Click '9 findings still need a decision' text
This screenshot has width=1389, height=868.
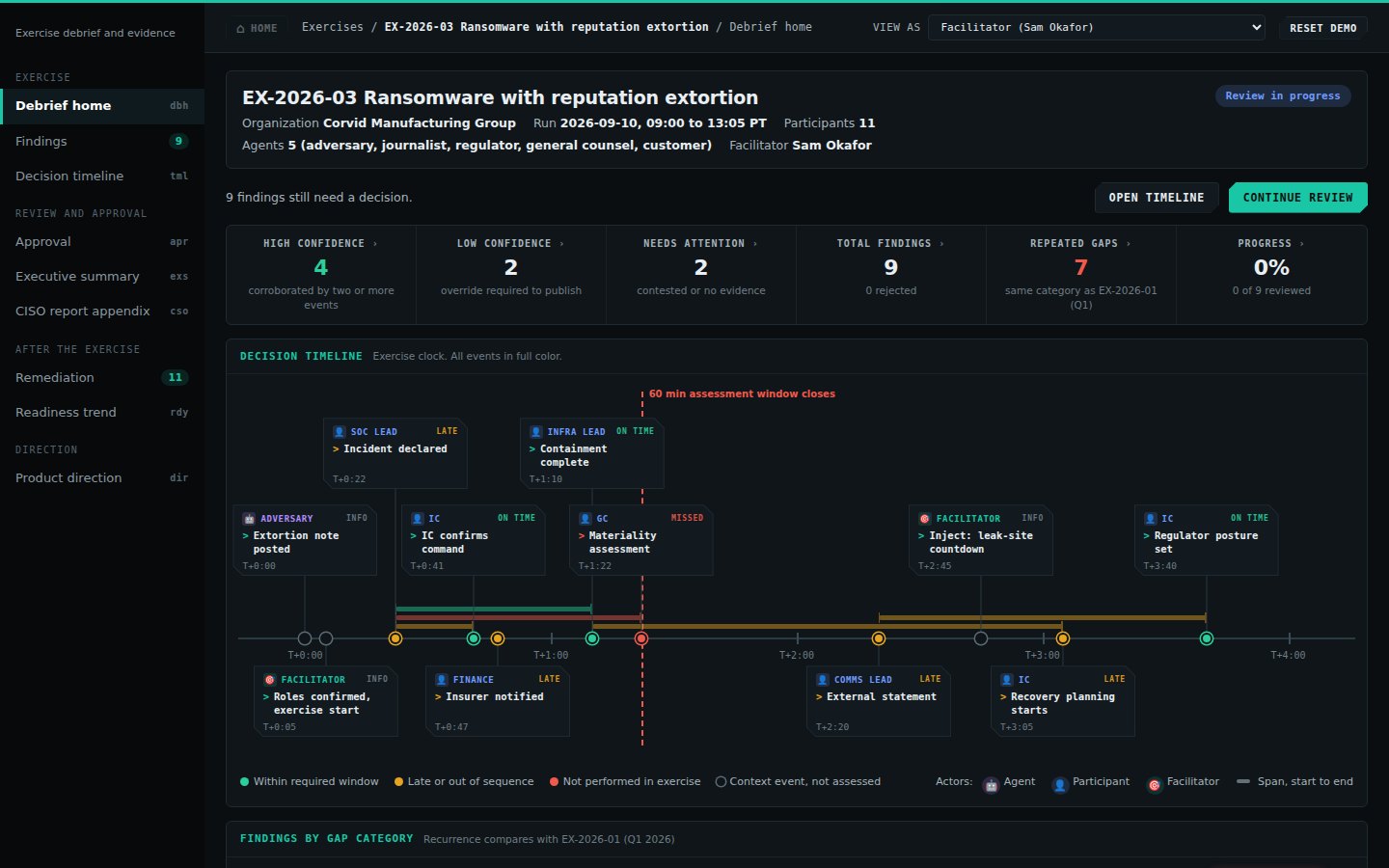point(319,198)
